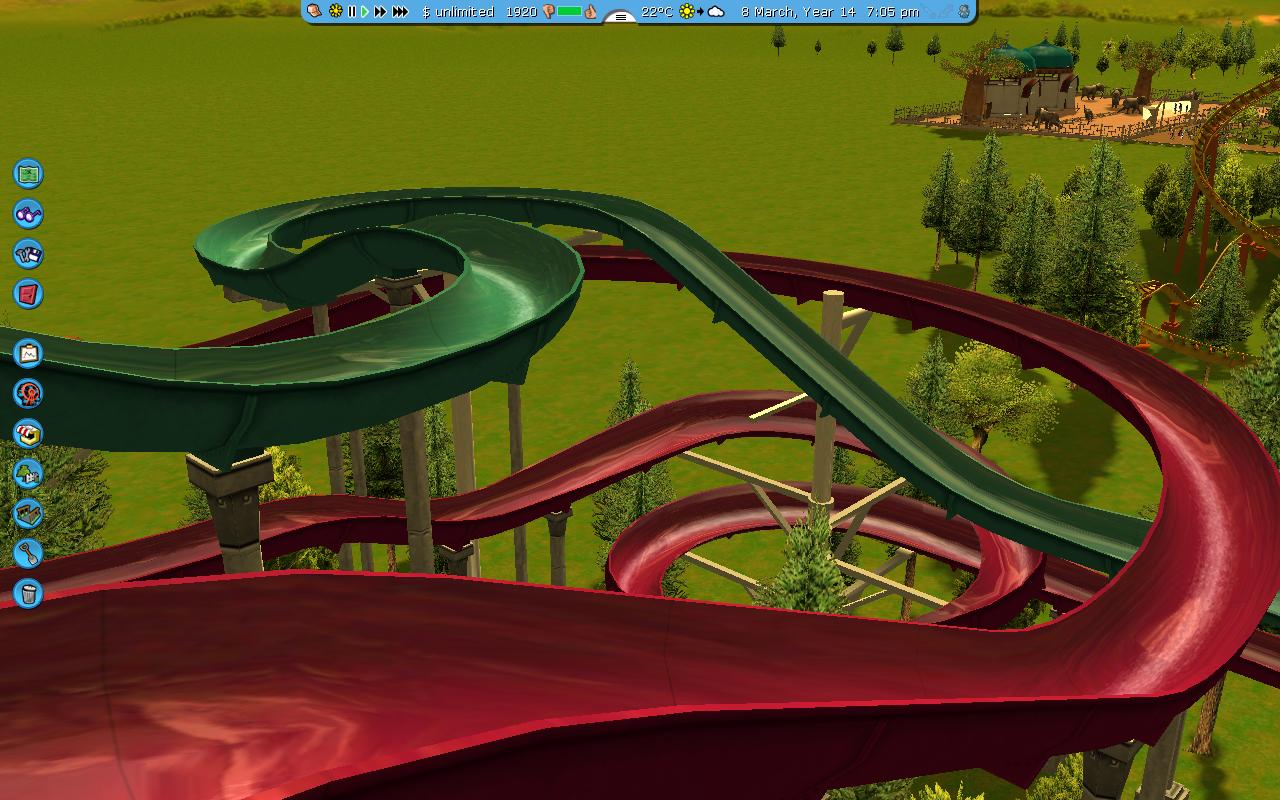This screenshot has height=800, width=1280.
Task: Click the 22°C temperature reading
Action: pos(657,12)
